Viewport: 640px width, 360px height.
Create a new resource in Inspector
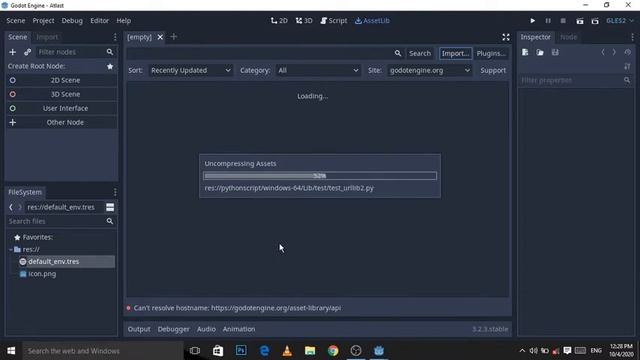click(x=525, y=52)
